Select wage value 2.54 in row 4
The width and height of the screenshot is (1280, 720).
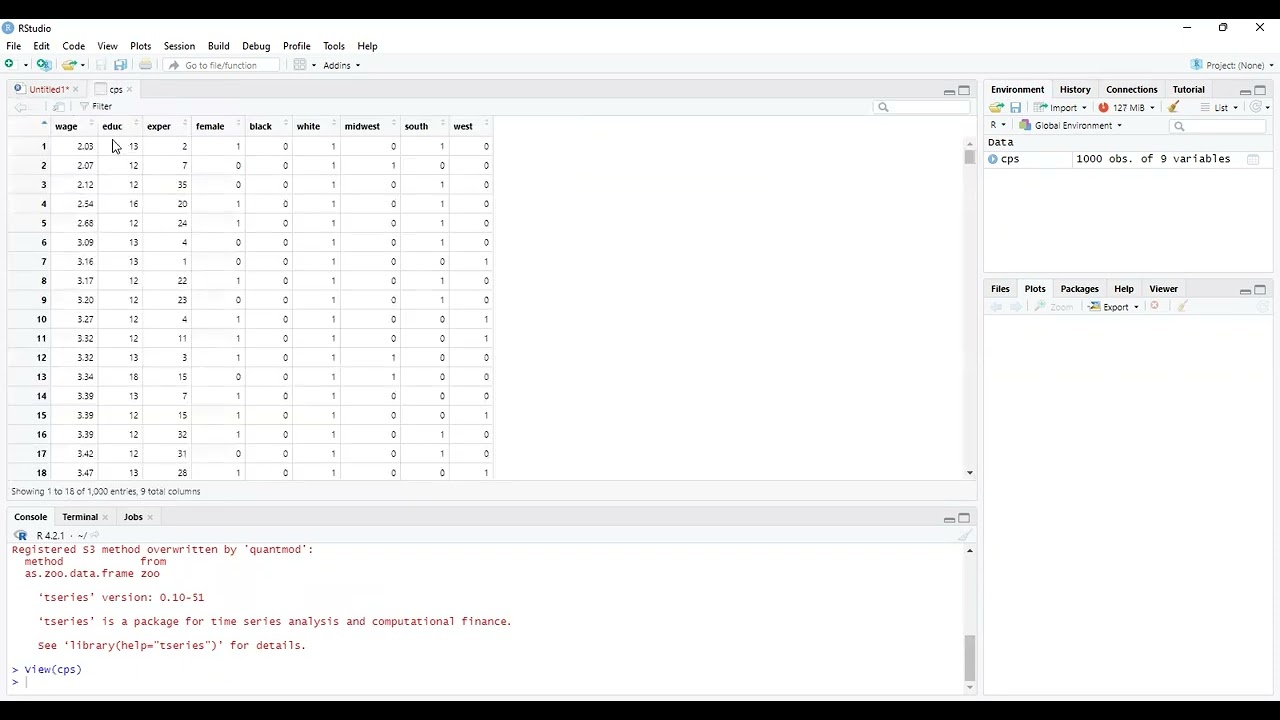tap(85, 204)
